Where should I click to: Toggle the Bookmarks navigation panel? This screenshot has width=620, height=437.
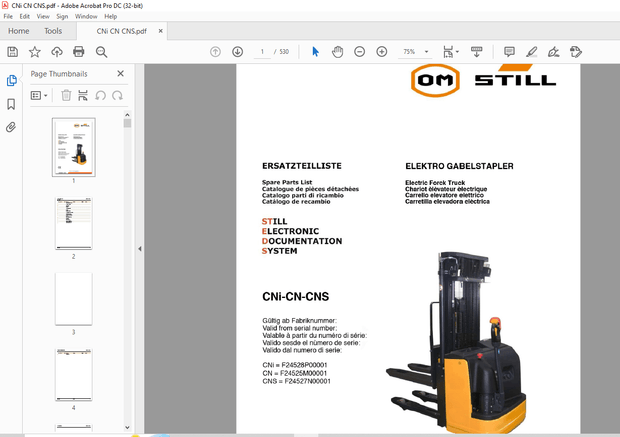click(x=12, y=104)
